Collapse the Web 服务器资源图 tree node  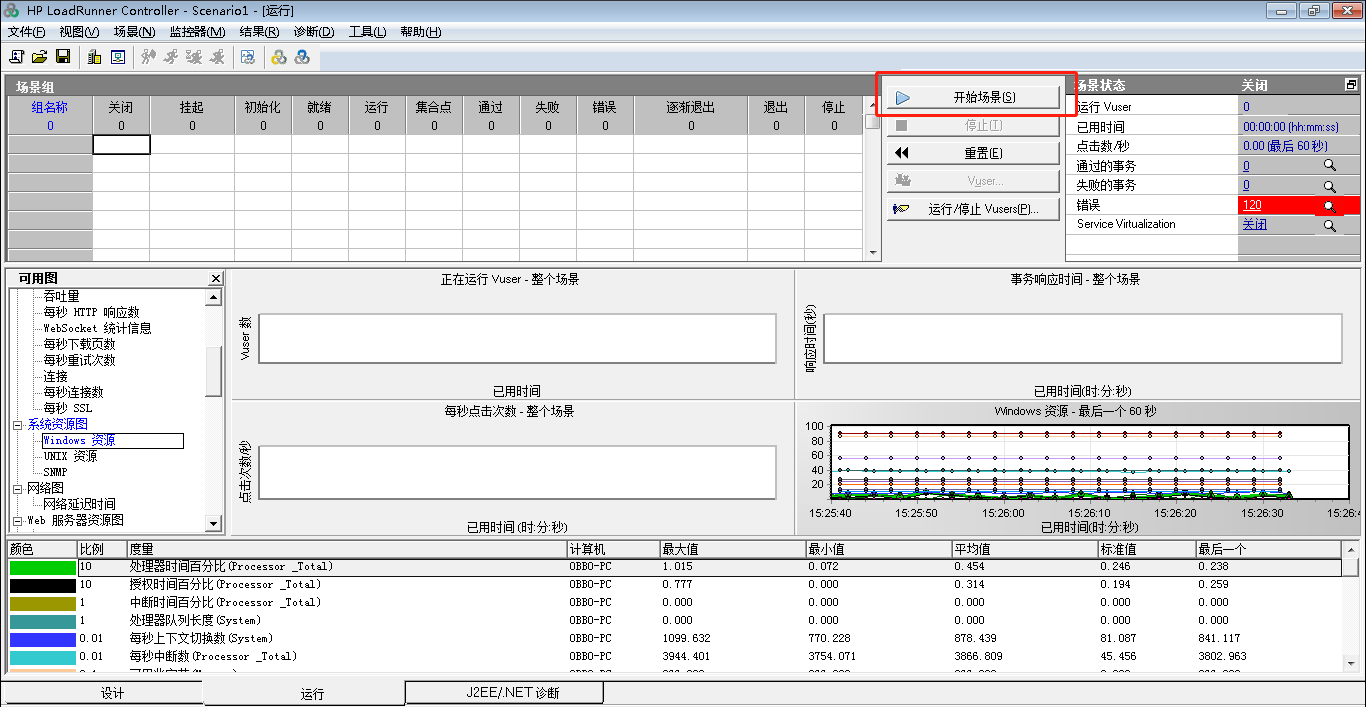[x=17, y=521]
